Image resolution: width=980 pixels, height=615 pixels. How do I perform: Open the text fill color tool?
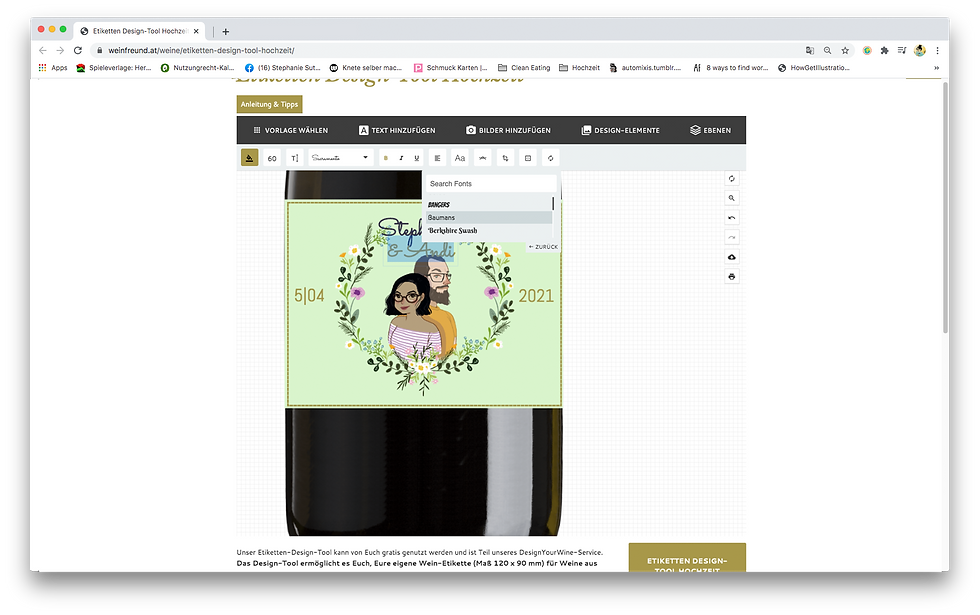249,158
